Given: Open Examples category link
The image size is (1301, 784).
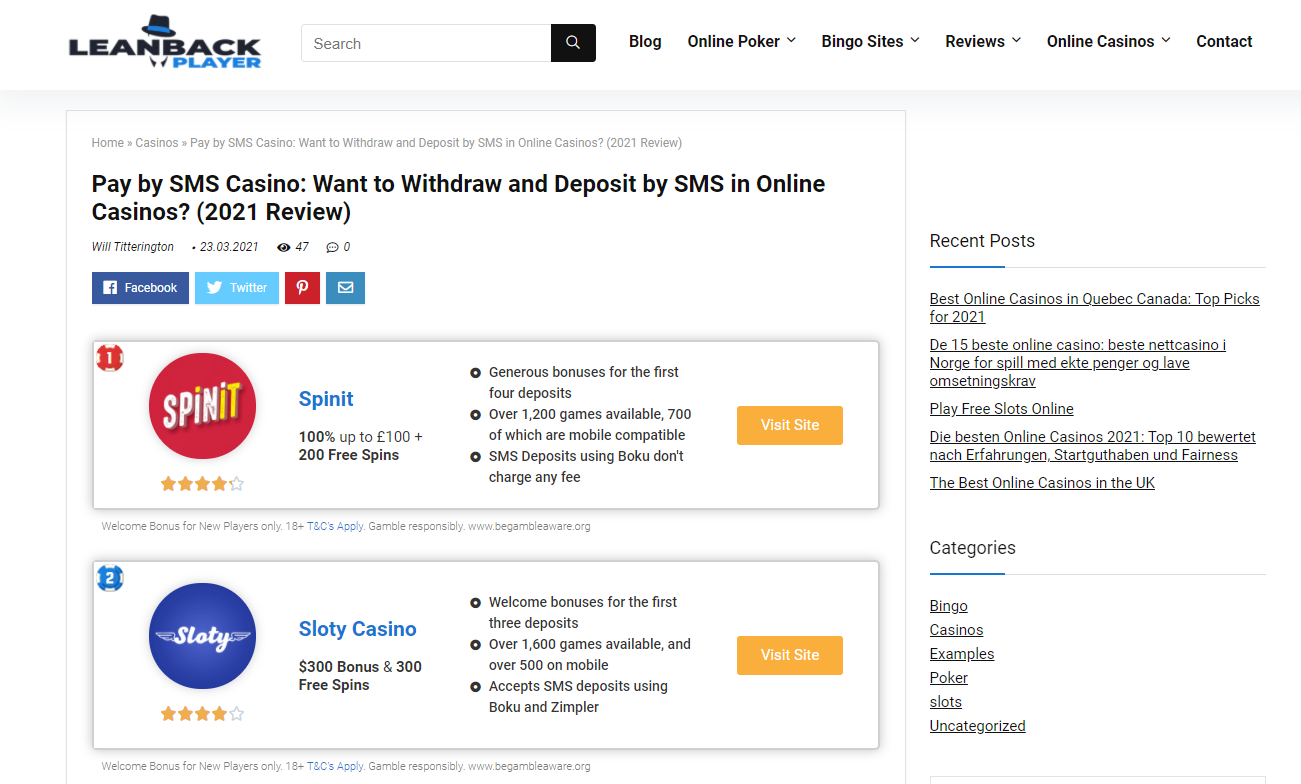Looking at the screenshot, I should (962, 654).
